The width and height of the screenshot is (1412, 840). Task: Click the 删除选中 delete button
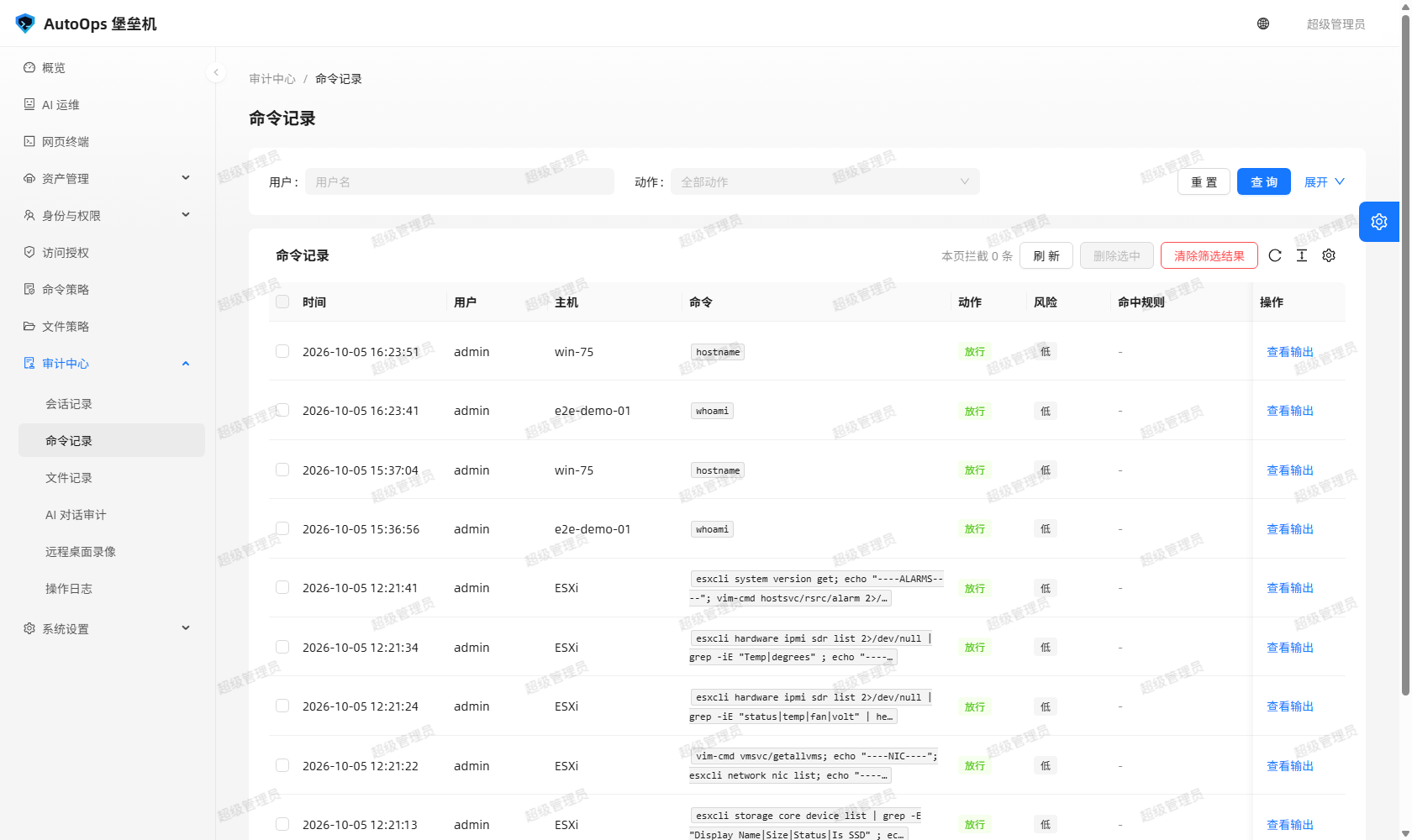pyautogui.click(x=1117, y=255)
